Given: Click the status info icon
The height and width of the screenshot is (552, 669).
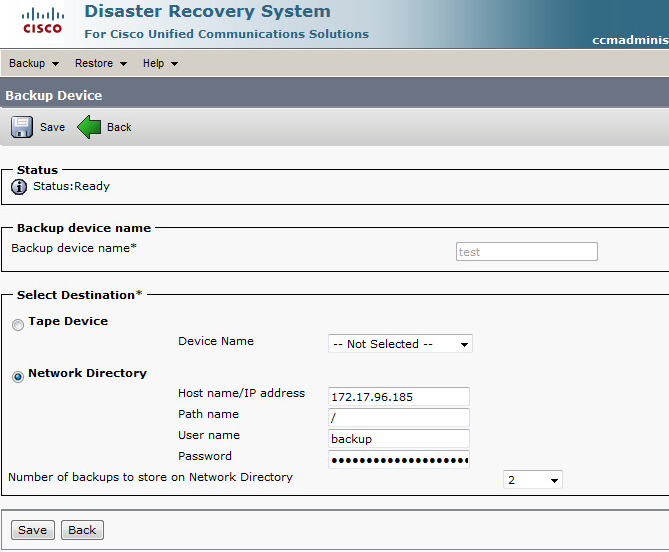Looking at the screenshot, I should [x=19, y=187].
